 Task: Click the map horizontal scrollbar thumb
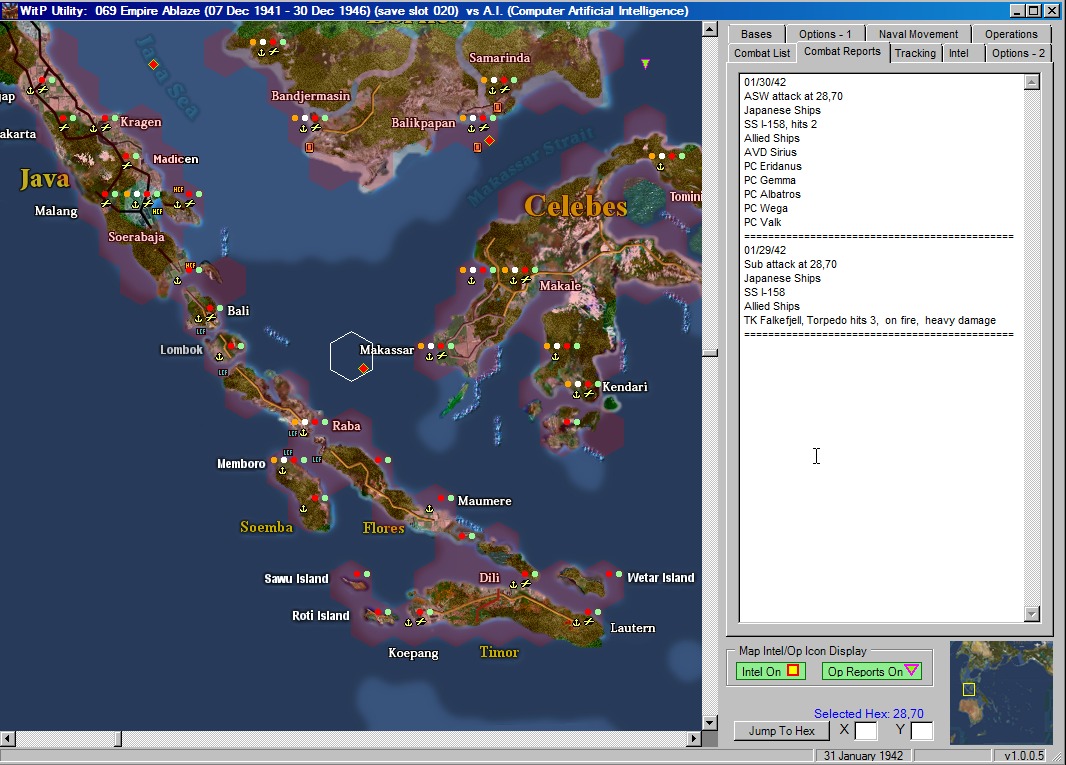(118, 738)
